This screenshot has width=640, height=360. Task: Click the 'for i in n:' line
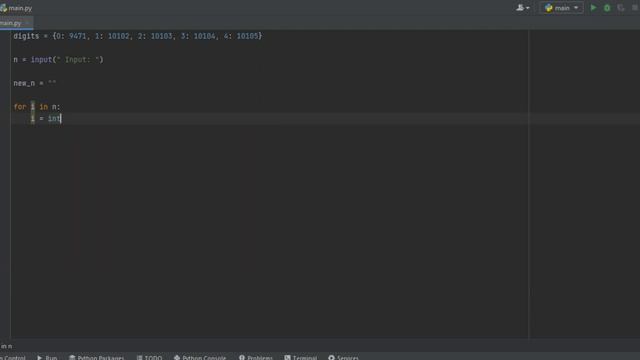pyautogui.click(x=37, y=107)
